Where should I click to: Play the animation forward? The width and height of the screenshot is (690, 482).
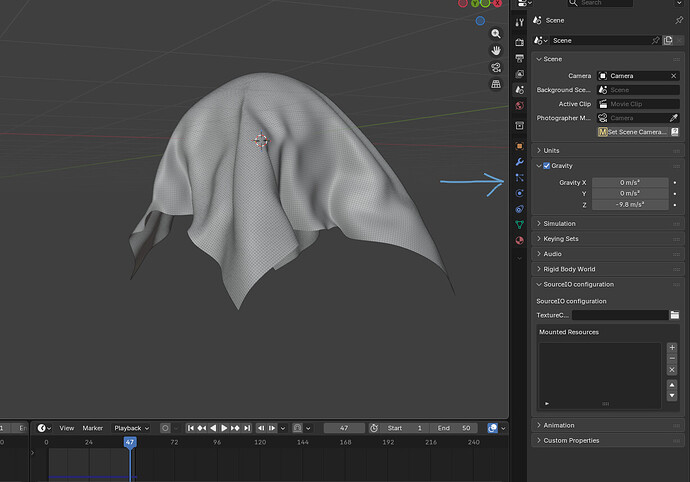(224, 428)
